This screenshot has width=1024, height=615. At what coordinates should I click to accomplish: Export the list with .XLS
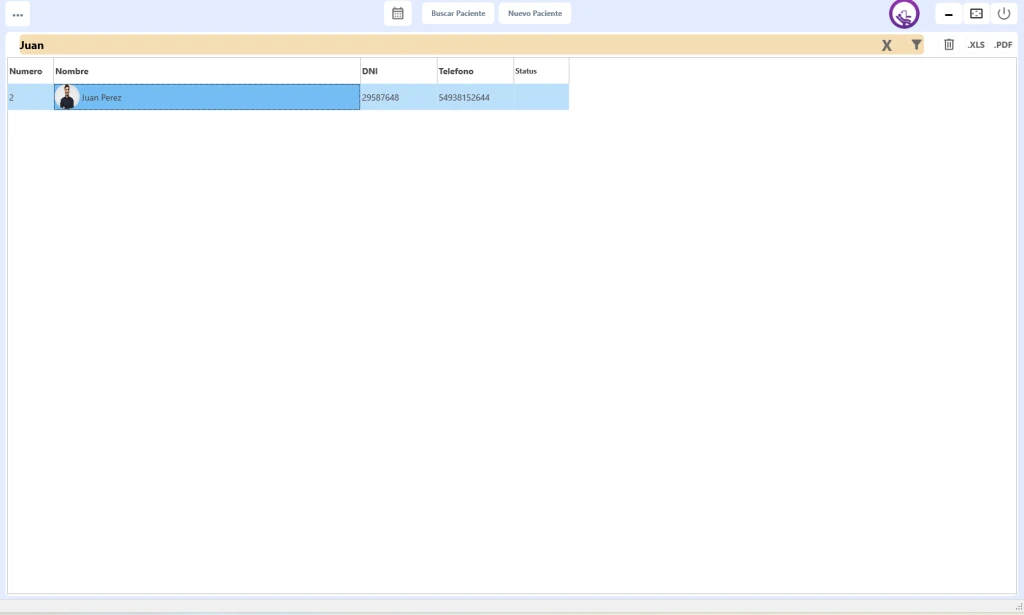click(x=976, y=45)
